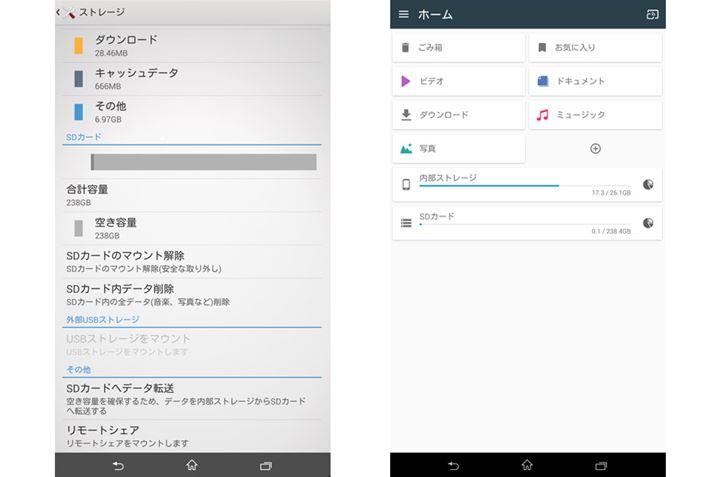Select キャッシュデータ 666MB entry
This screenshot has width=715, height=477.
point(192,79)
